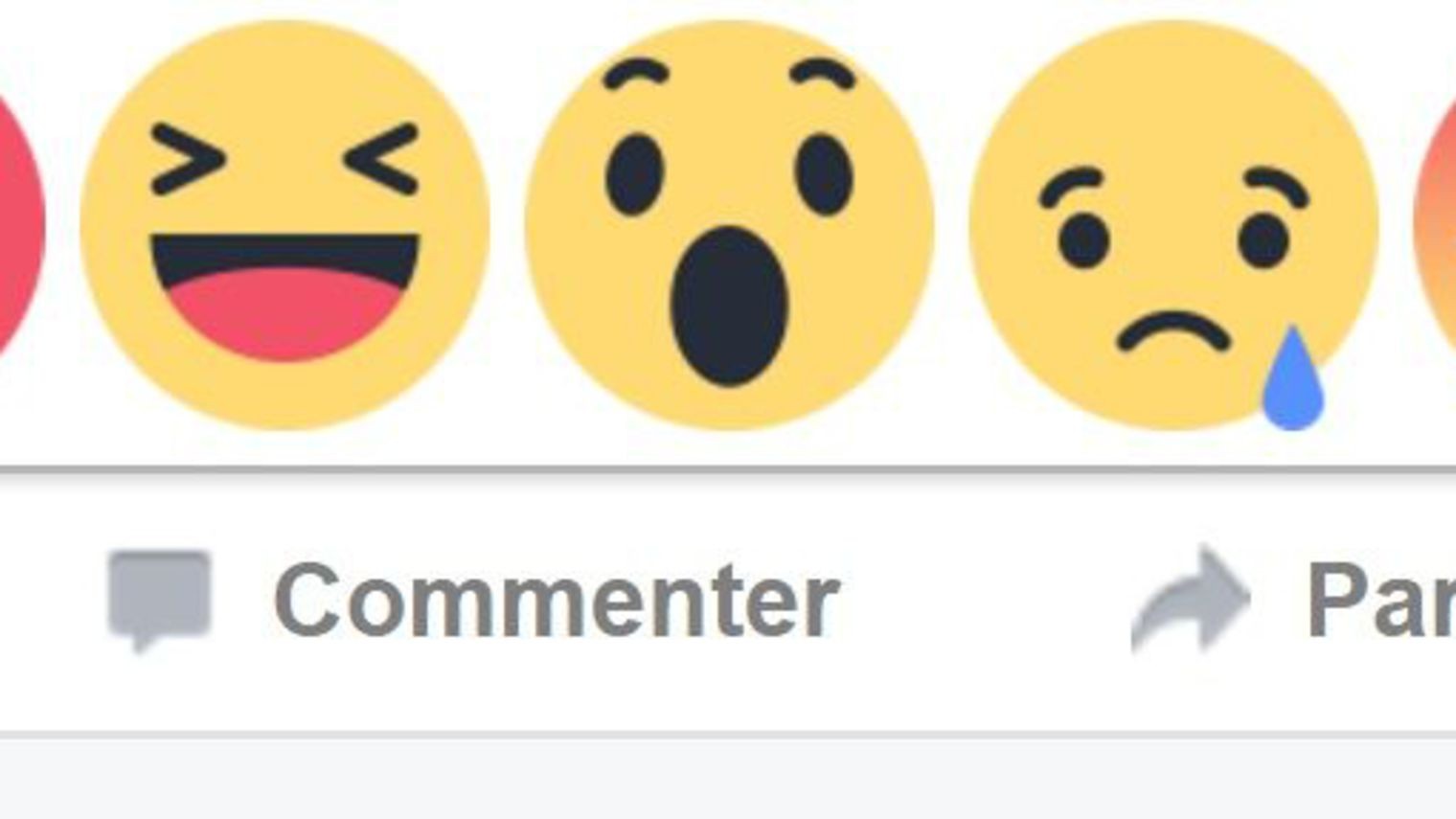Click the curved share arrow icon
The width and height of the screenshot is (1456, 819).
pyautogui.click(x=1191, y=600)
